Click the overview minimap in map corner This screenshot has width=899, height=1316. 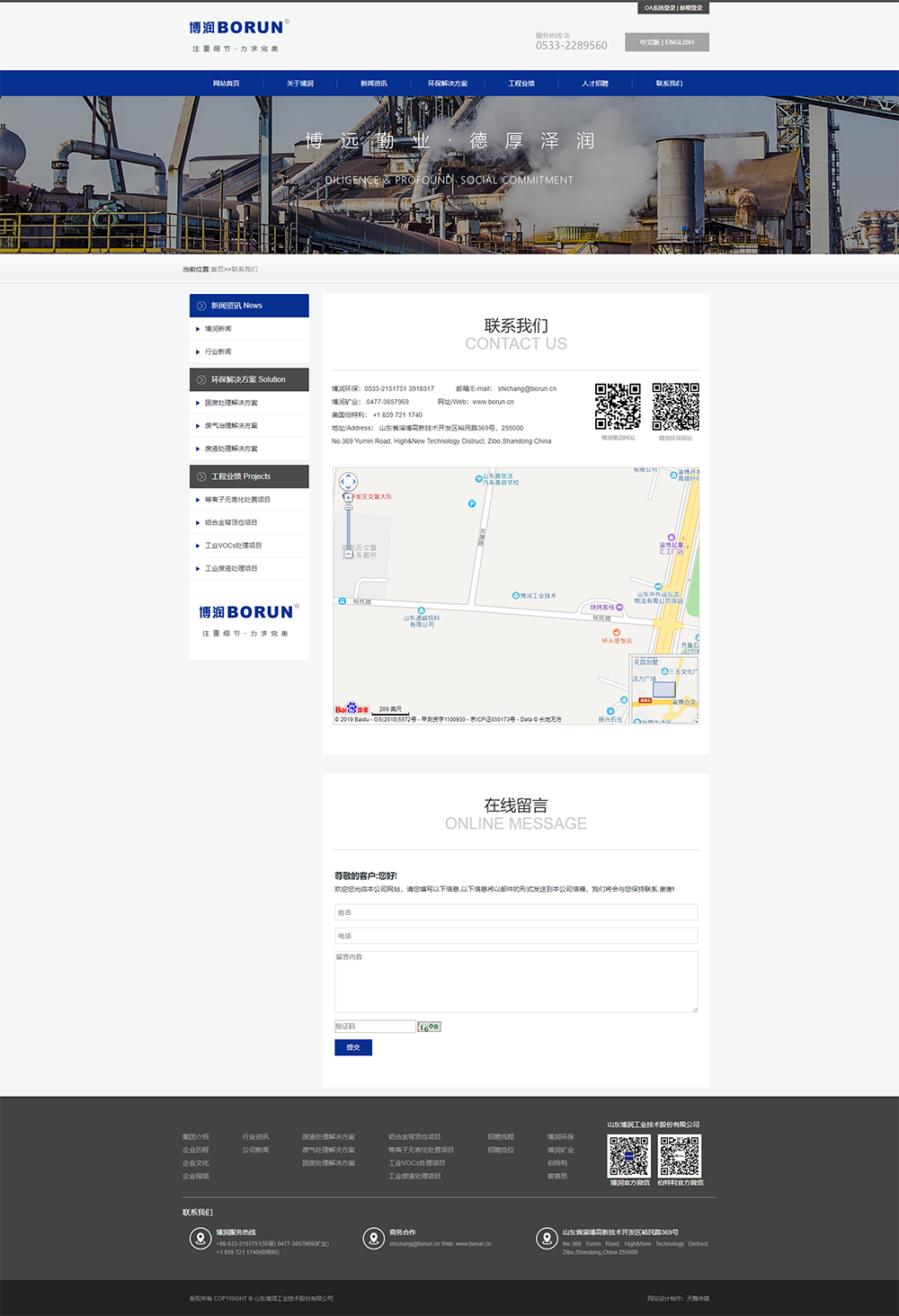(663, 689)
